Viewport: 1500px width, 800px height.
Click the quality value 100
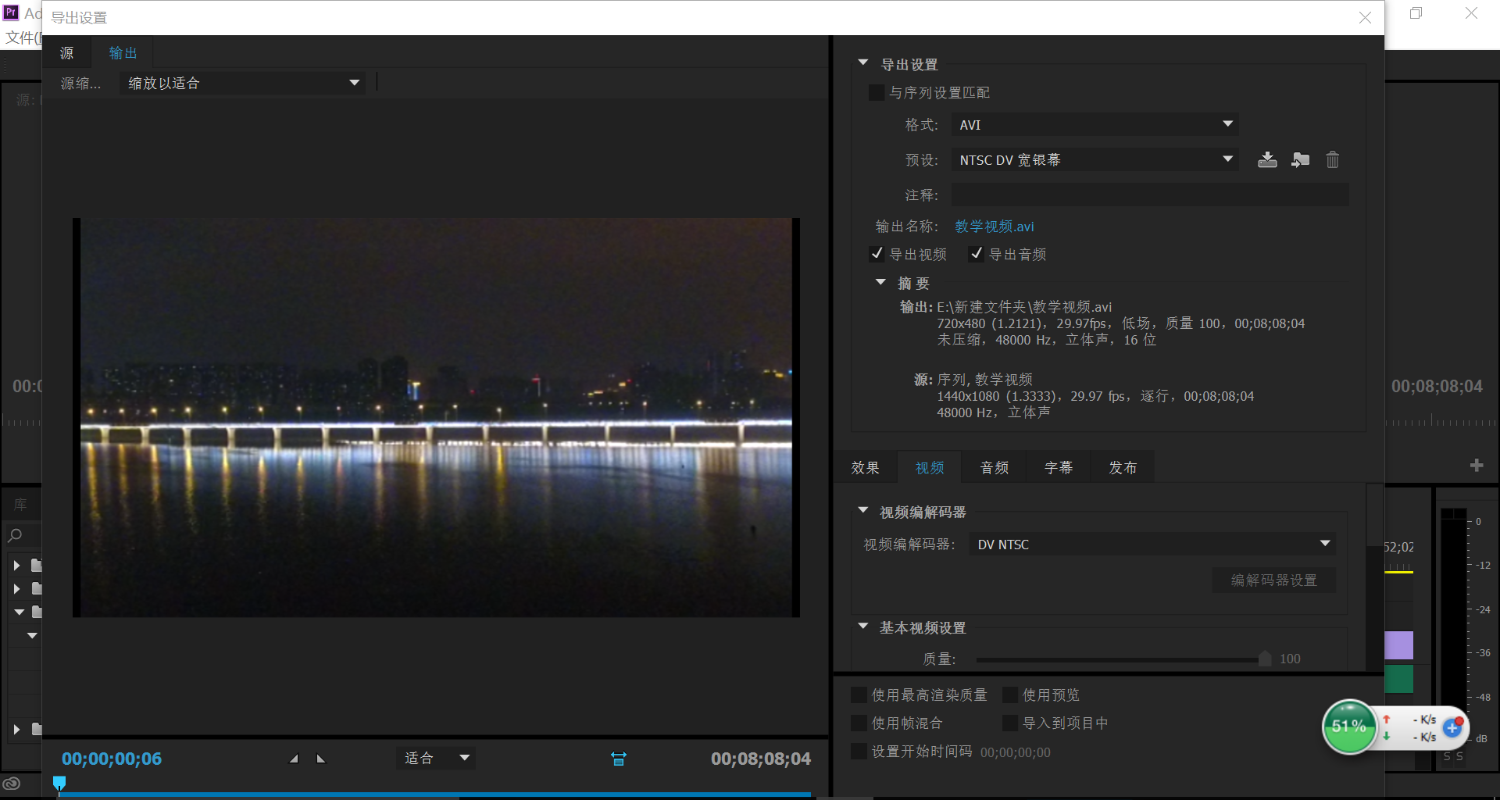1290,659
